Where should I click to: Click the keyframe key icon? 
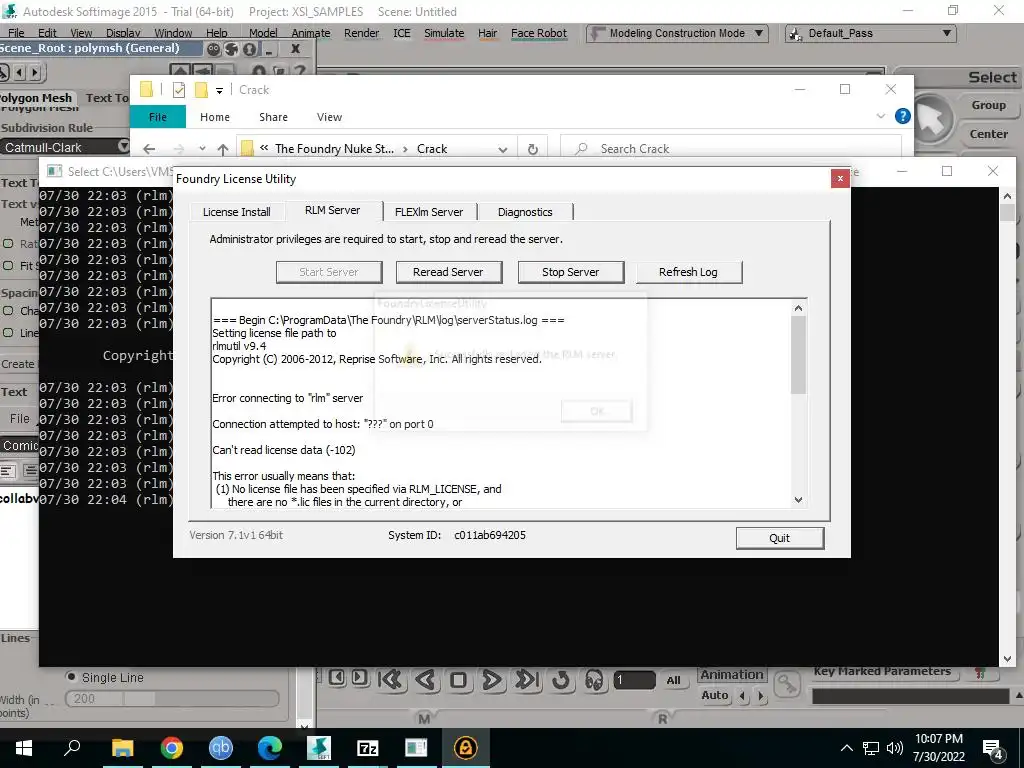[788, 684]
